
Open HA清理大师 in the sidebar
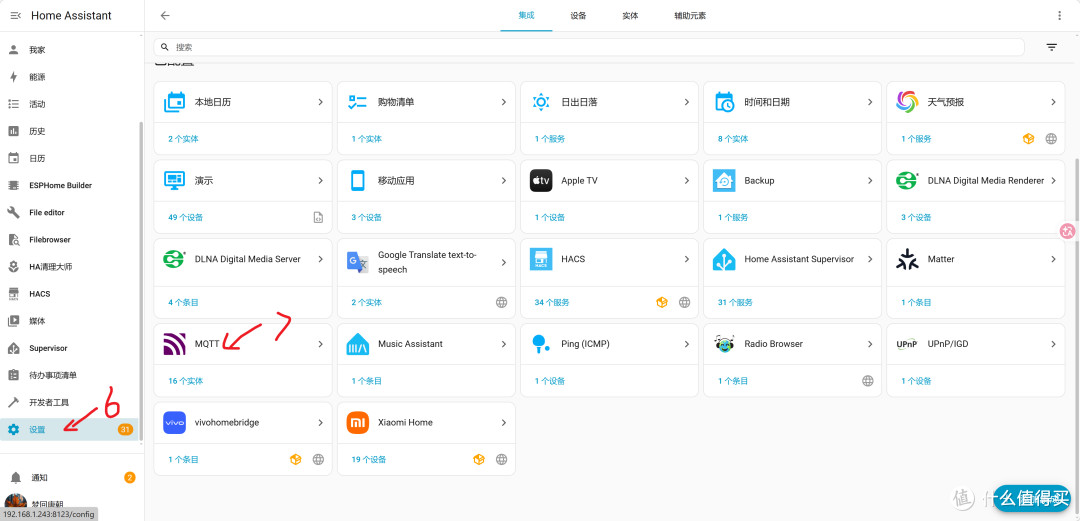click(69, 267)
